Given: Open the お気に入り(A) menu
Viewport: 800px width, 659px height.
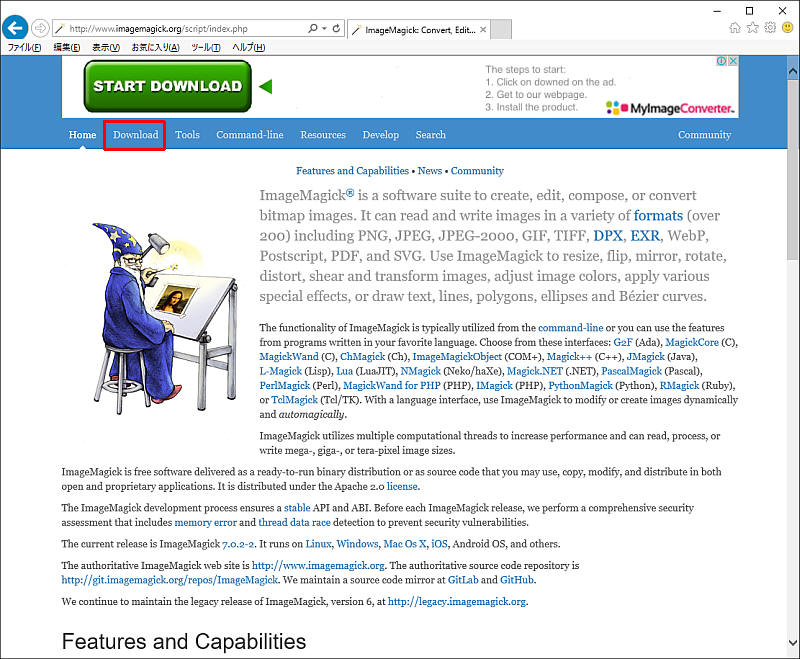Looking at the screenshot, I should pyautogui.click(x=155, y=47).
